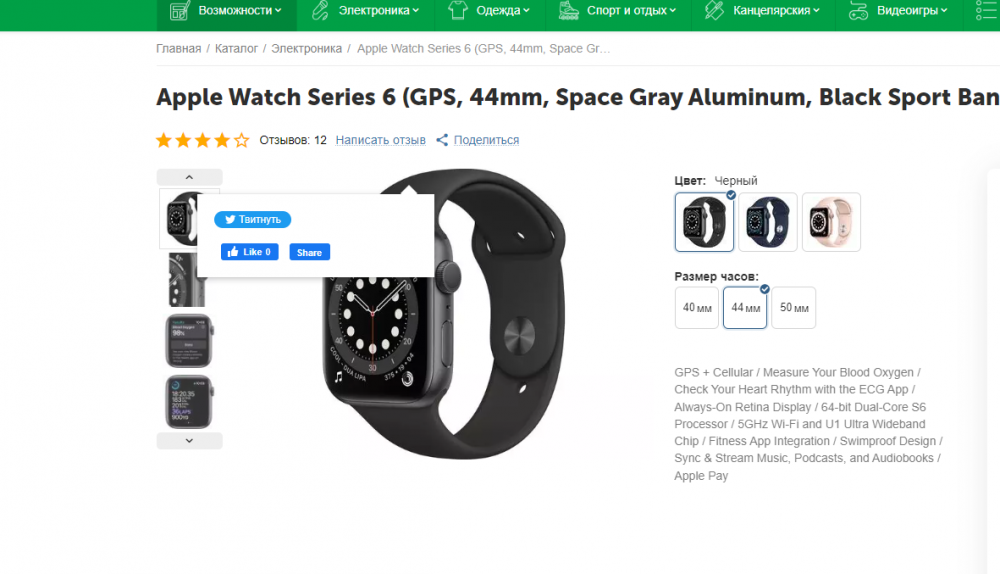The height and width of the screenshot is (574, 1000).
Task: Click the Электроника menu icon
Action: point(320,10)
